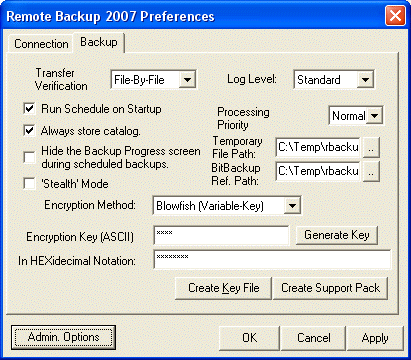This screenshot has height=360, width=411.
Task: Browse for Temporary File Path
Action: point(371,147)
